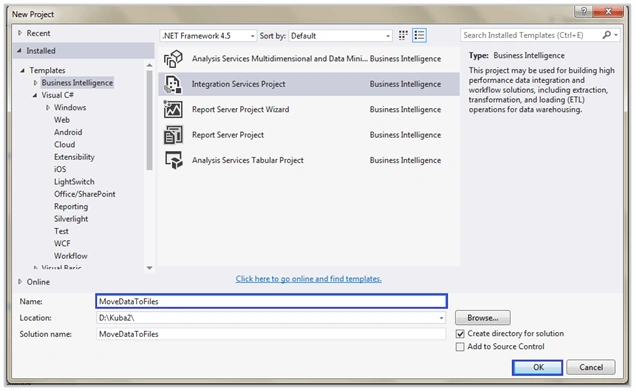The image size is (635, 391).
Task: Select the Extensibility template category
Action: point(74,157)
